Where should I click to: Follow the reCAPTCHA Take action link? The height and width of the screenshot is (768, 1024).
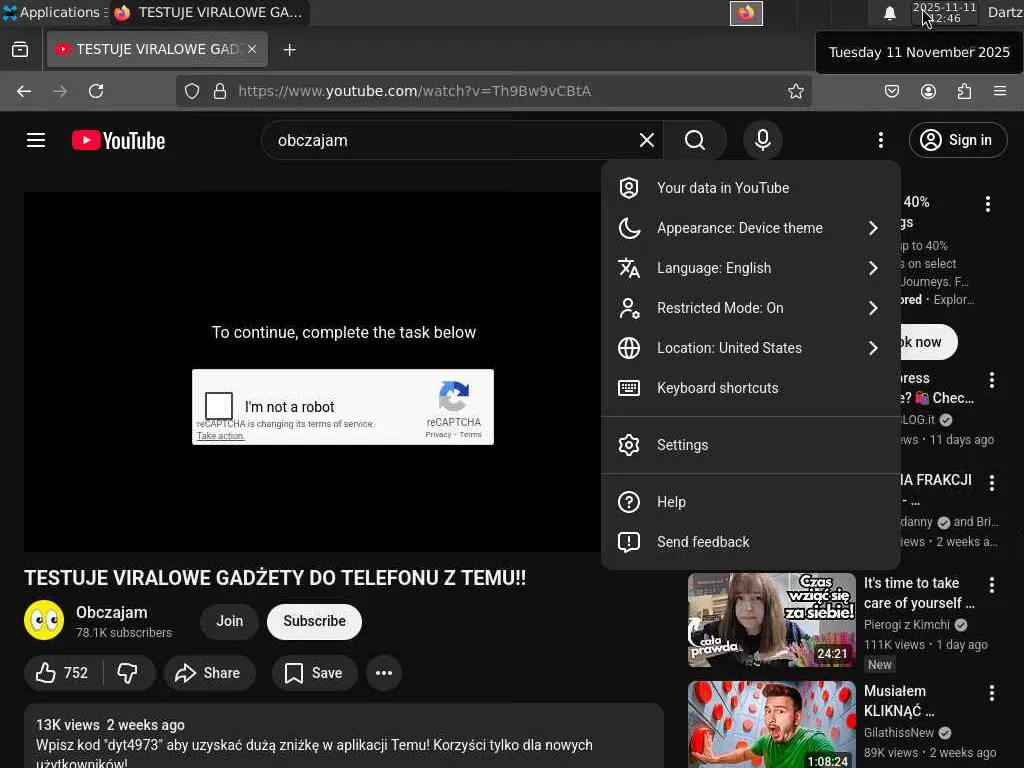(x=220, y=436)
